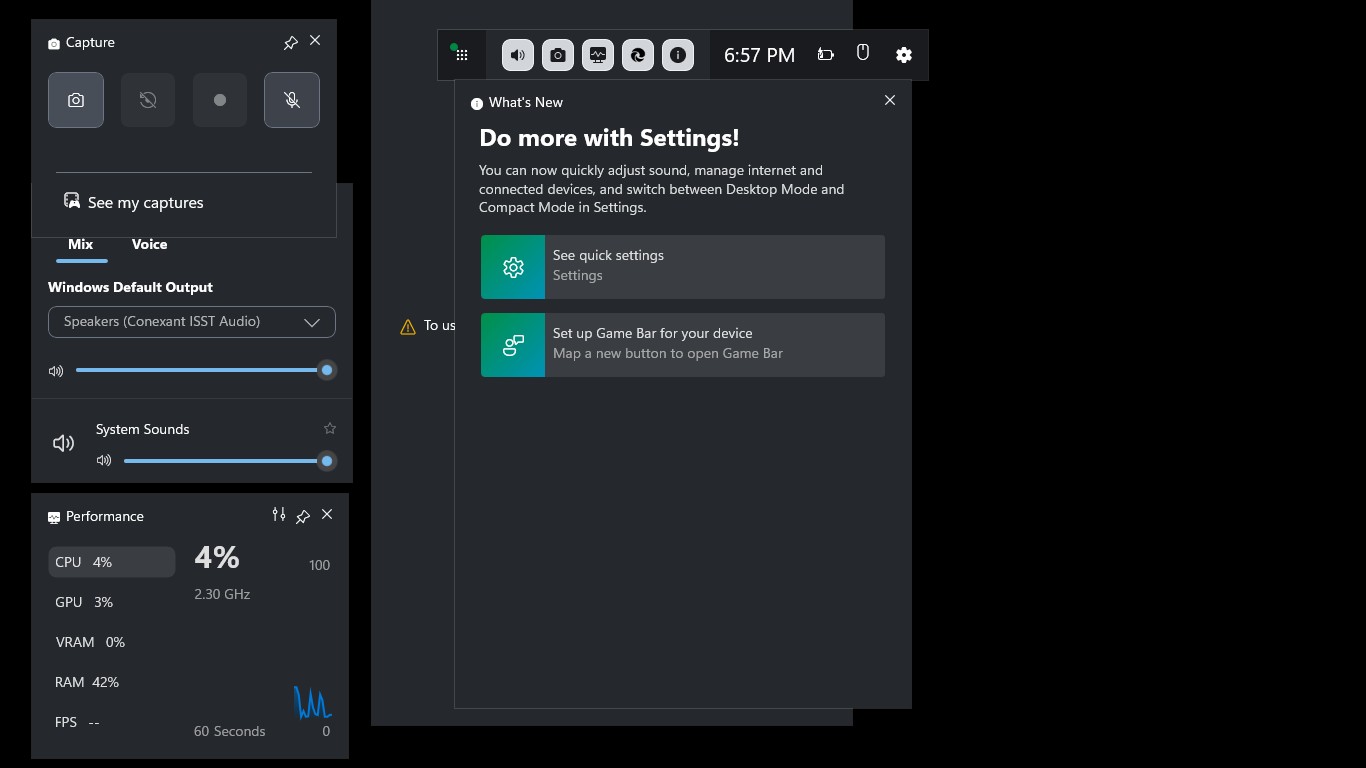This screenshot has height=768, width=1366.
Task: Open Performance widget options
Action: point(279,515)
